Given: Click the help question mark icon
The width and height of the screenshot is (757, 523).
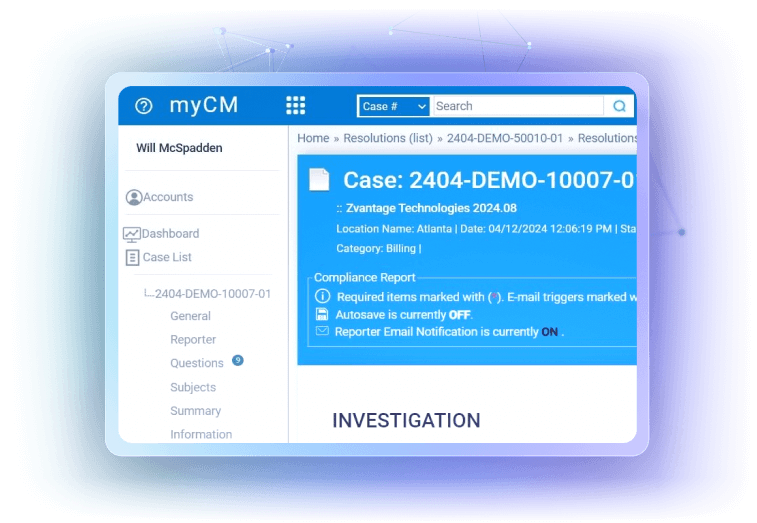Looking at the screenshot, I should pyautogui.click(x=144, y=106).
